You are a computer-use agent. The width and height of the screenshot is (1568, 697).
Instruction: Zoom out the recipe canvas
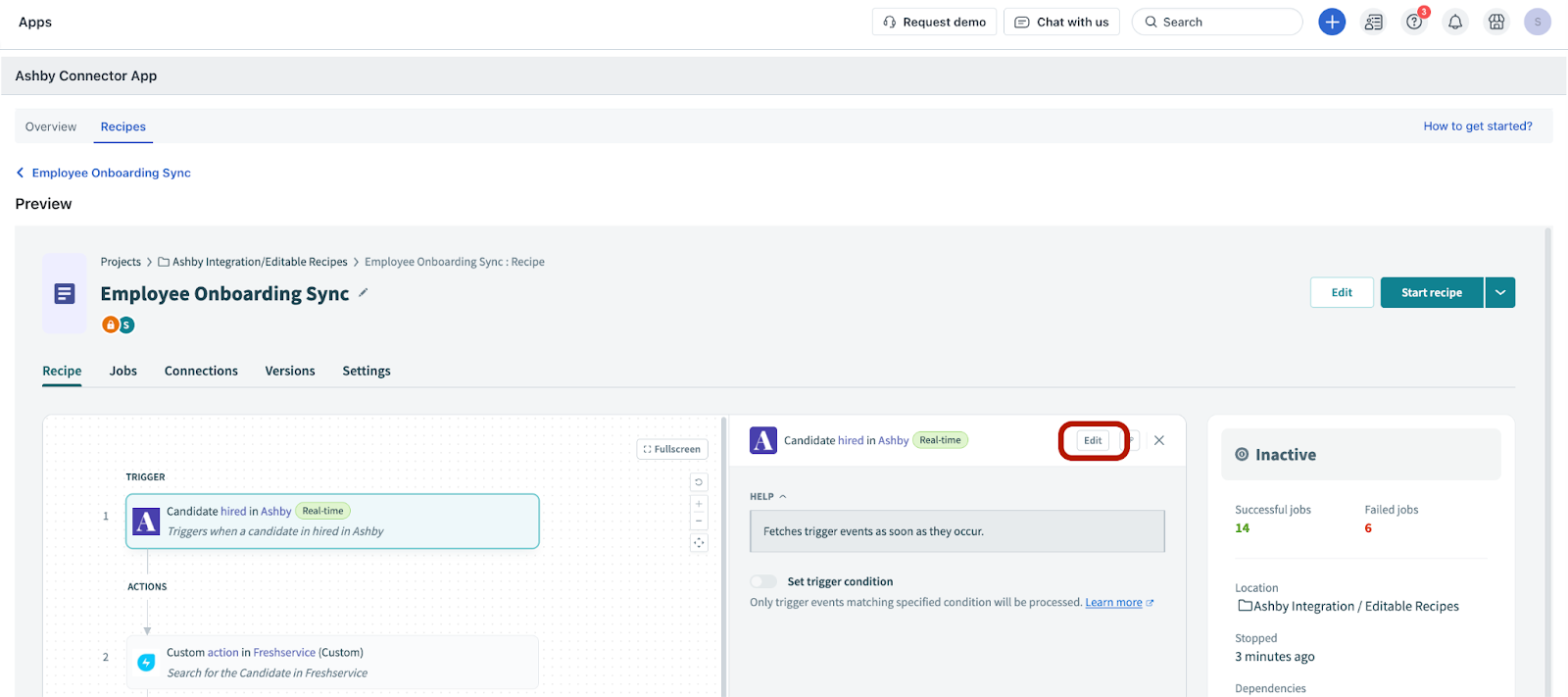[x=699, y=521]
